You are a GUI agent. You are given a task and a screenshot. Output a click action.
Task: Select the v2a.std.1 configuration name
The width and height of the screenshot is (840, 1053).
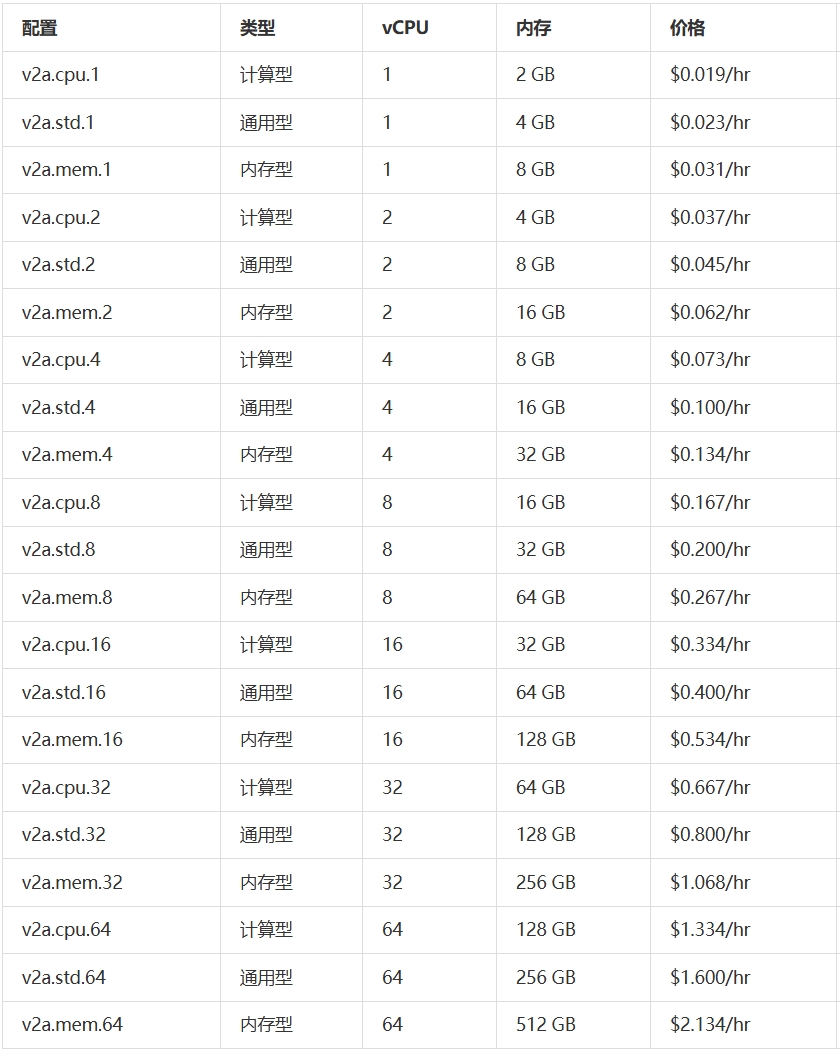(58, 123)
